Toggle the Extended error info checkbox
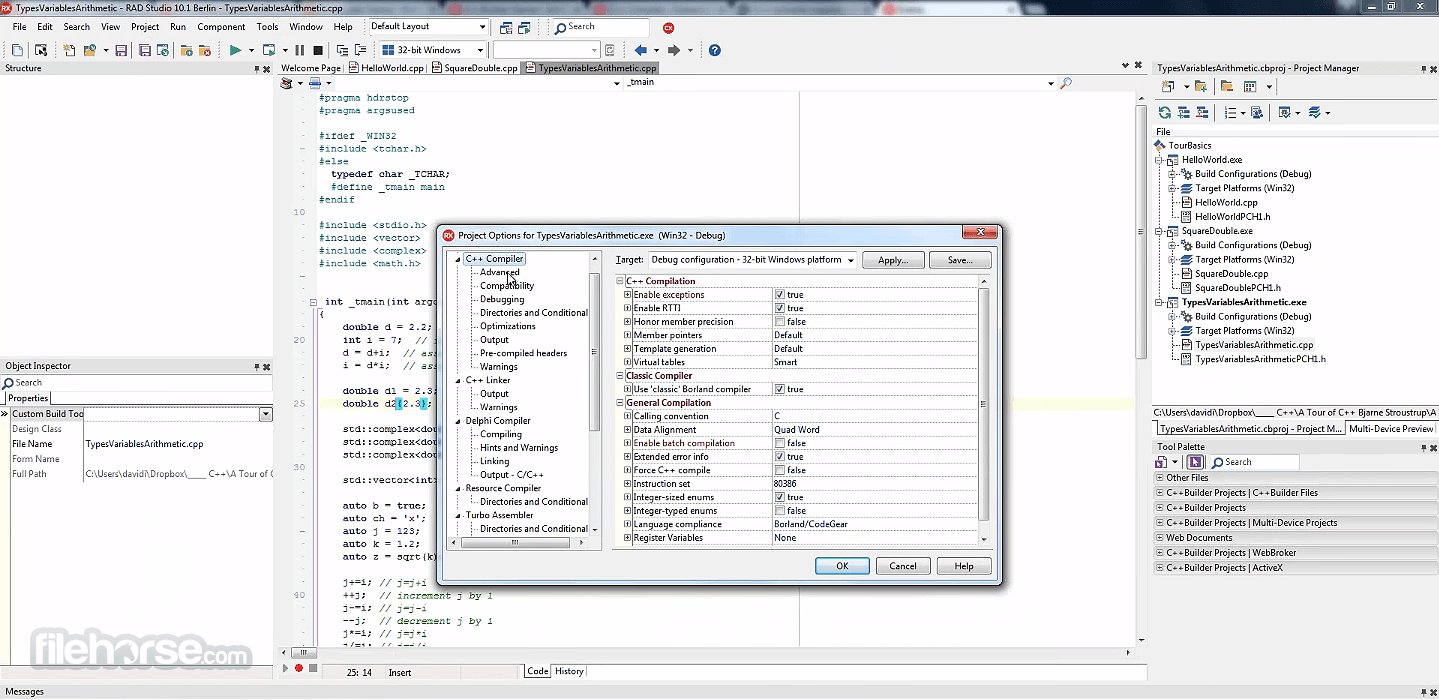Viewport: 1439px width, 700px height. 779,457
